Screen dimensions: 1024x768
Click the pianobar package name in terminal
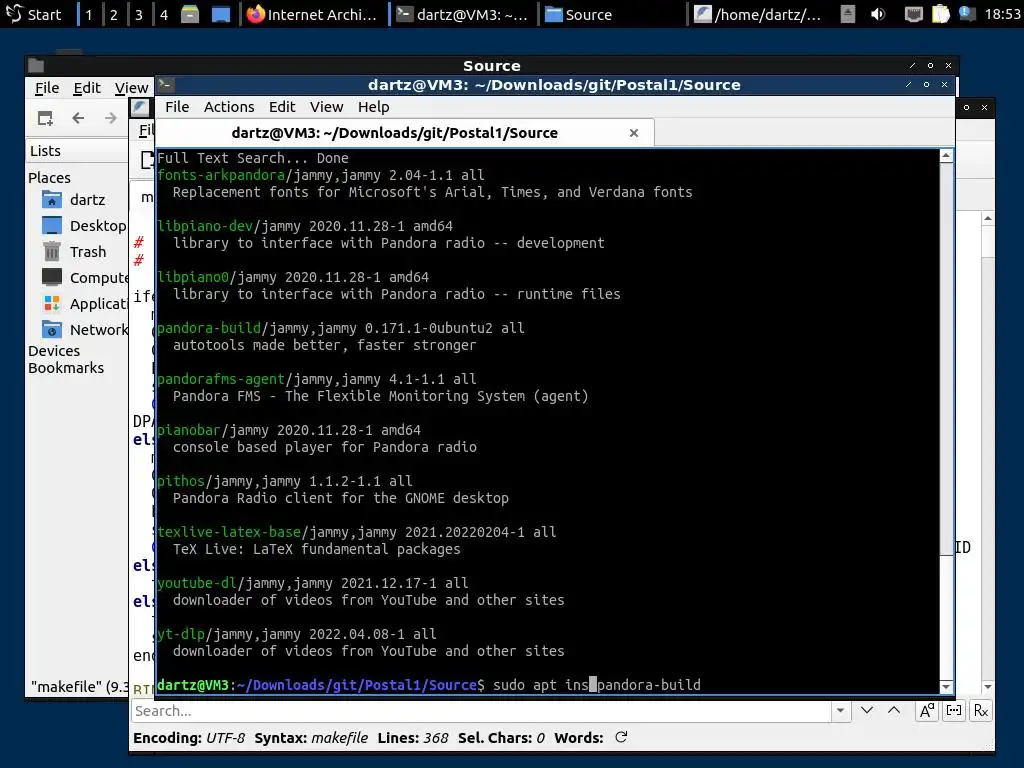click(189, 430)
